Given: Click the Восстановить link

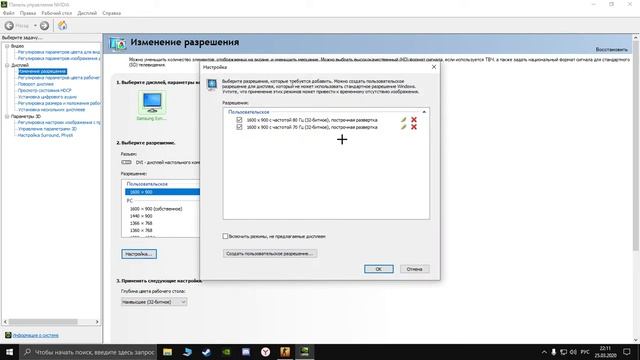Looking at the screenshot, I should pyautogui.click(x=611, y=49).
